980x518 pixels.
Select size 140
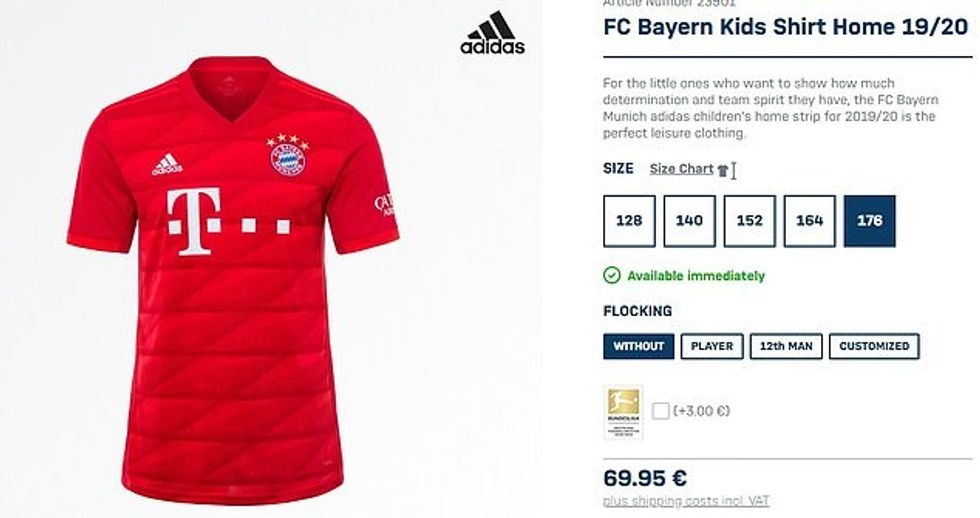pos(689,221)
